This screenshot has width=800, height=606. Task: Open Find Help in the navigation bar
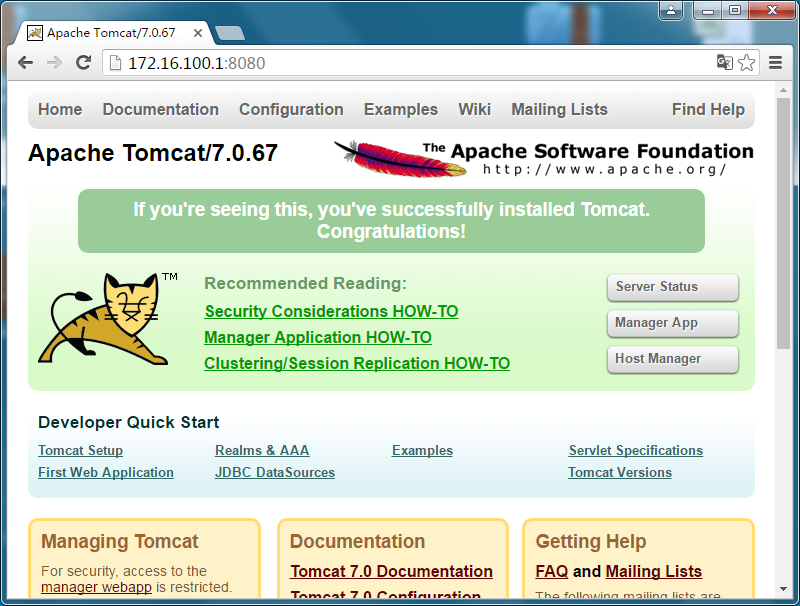click(x=708, y=109)
